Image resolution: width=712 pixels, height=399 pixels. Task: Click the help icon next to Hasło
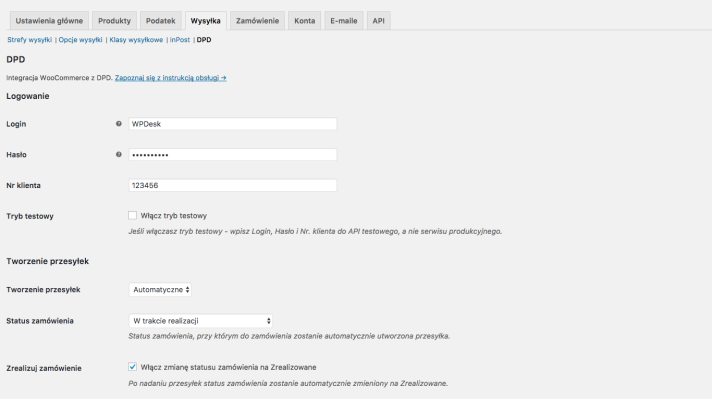[x=119, y=154]
